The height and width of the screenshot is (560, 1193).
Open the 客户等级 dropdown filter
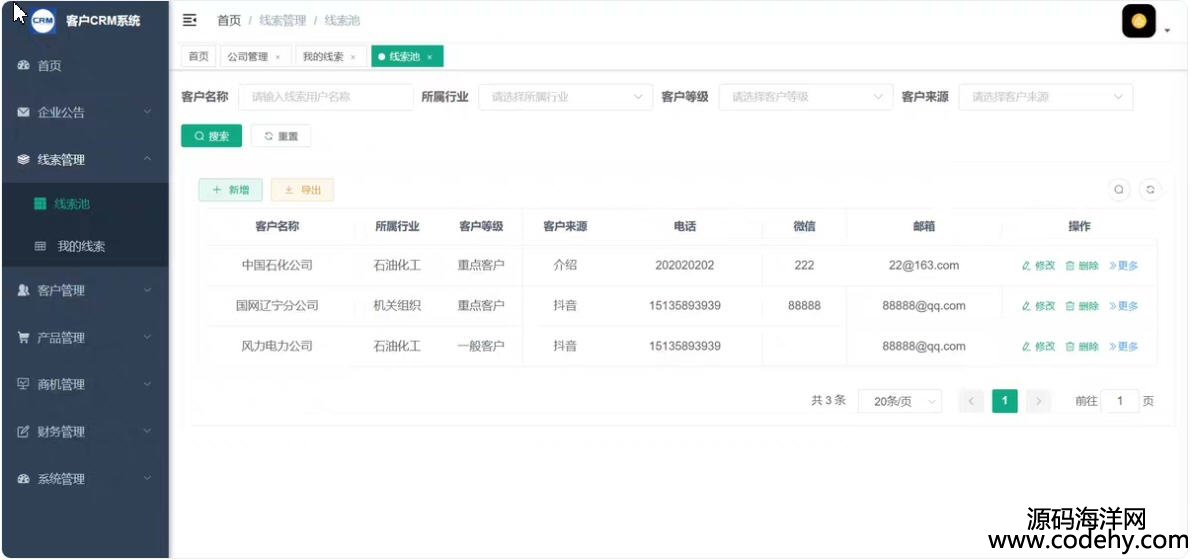[805, 97]
